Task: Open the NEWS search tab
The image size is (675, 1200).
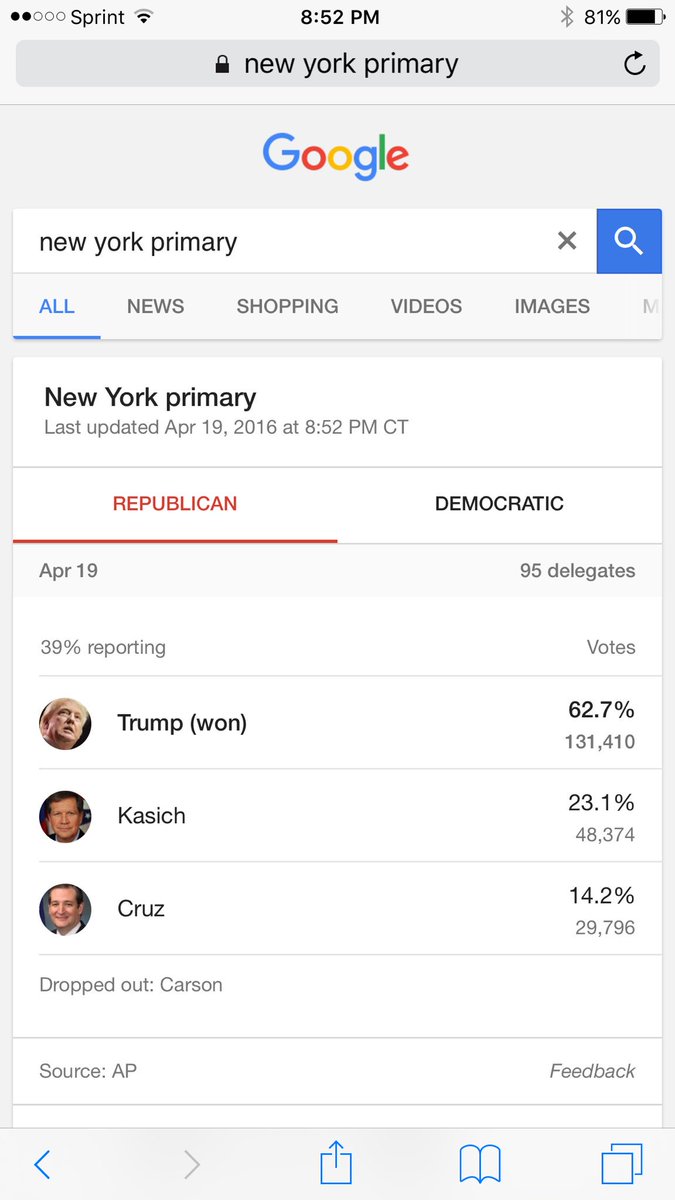Action: [155, 306]
